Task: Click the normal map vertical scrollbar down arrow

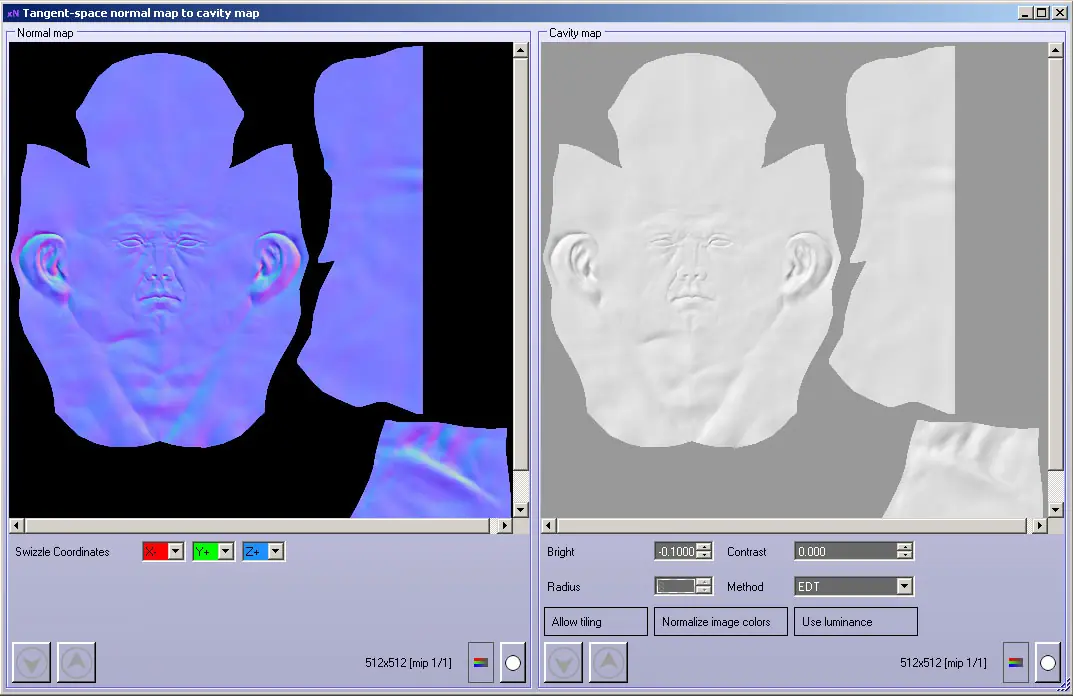Action: click(x=520, y=510)
